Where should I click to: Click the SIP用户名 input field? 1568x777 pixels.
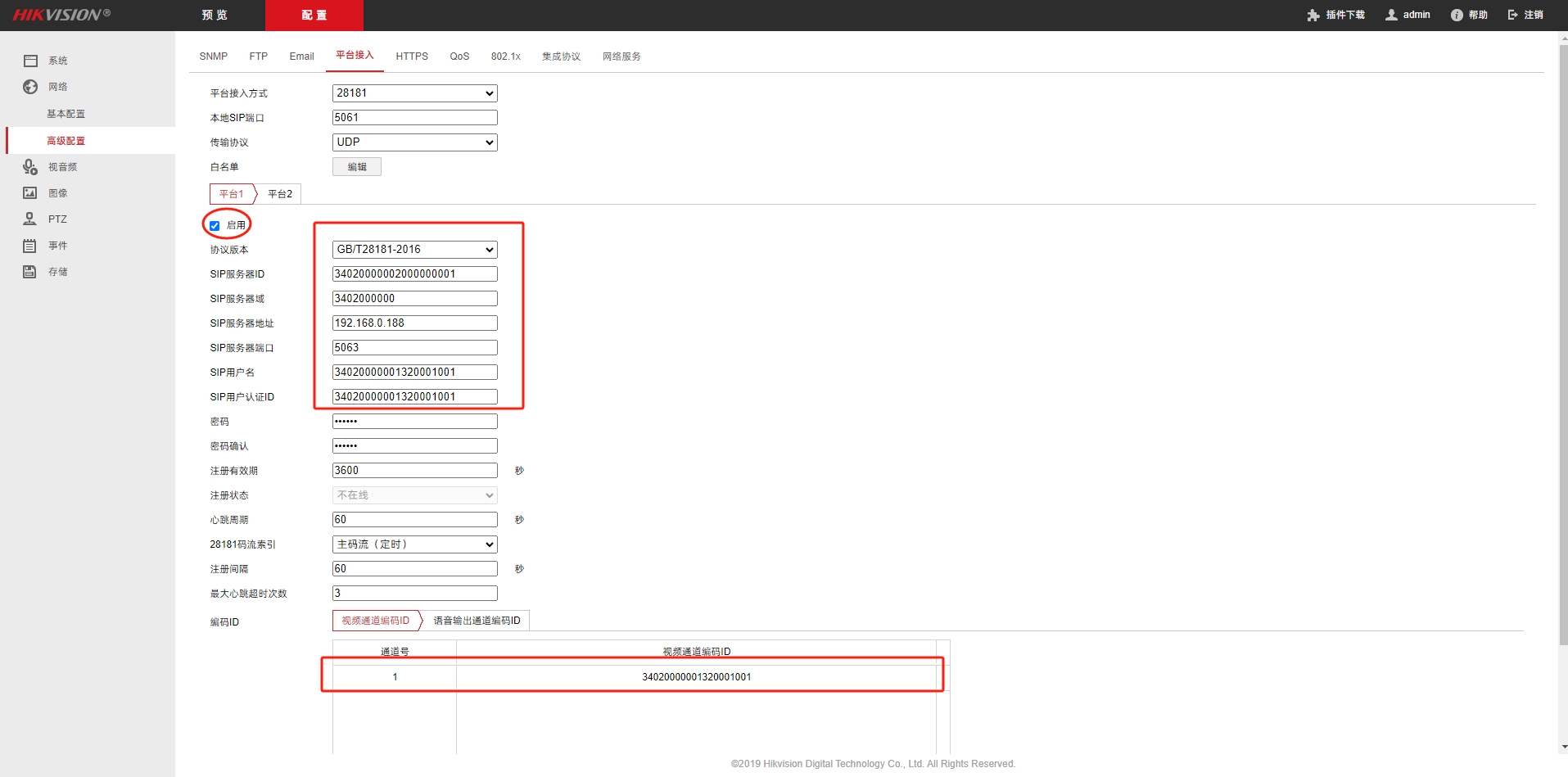[x=415, y=373]
